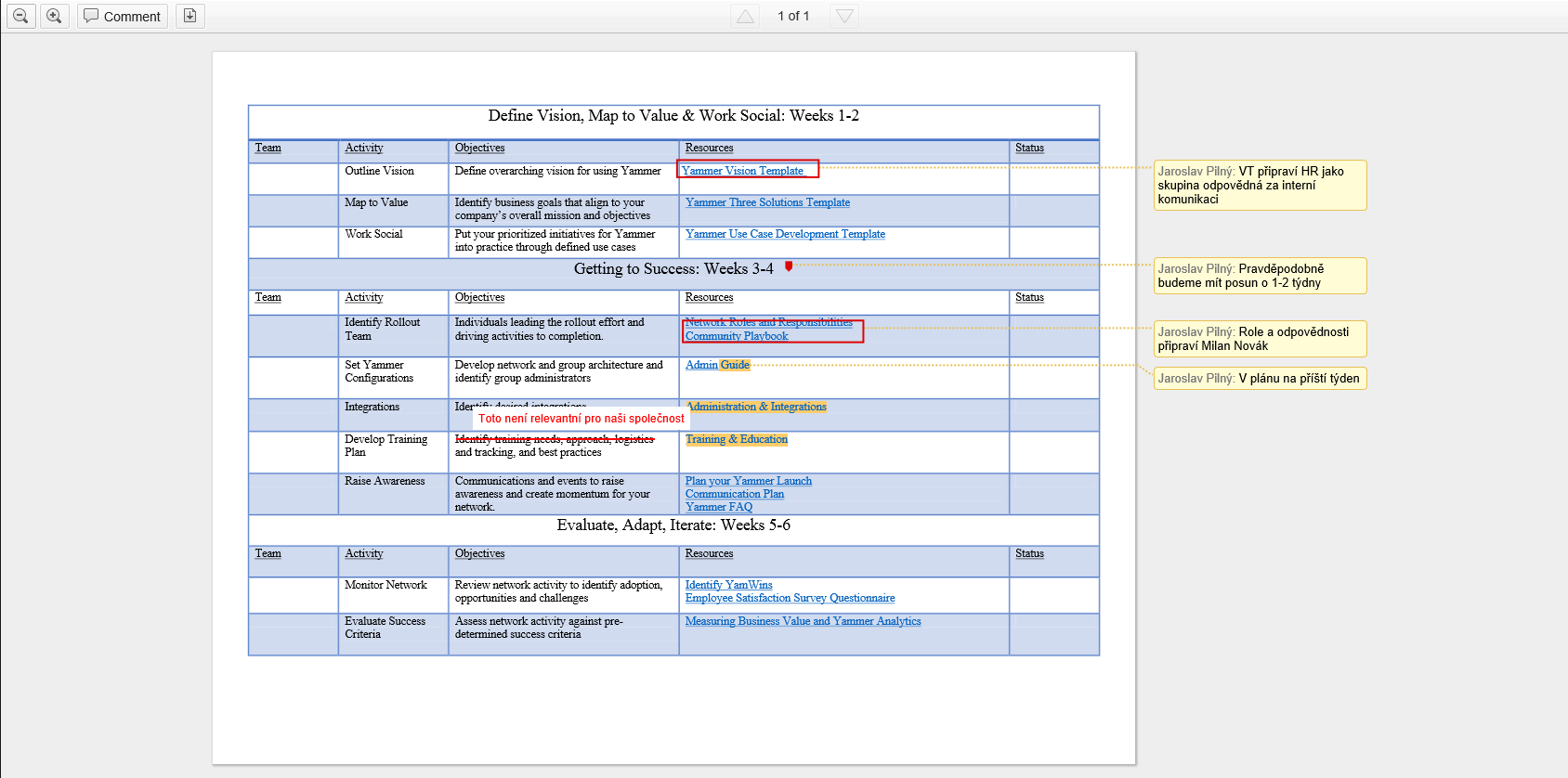Click red note 'Toto není relevantní pro naši společnost'
Viewport: 1568px width, 778px height.
point(581,419)
